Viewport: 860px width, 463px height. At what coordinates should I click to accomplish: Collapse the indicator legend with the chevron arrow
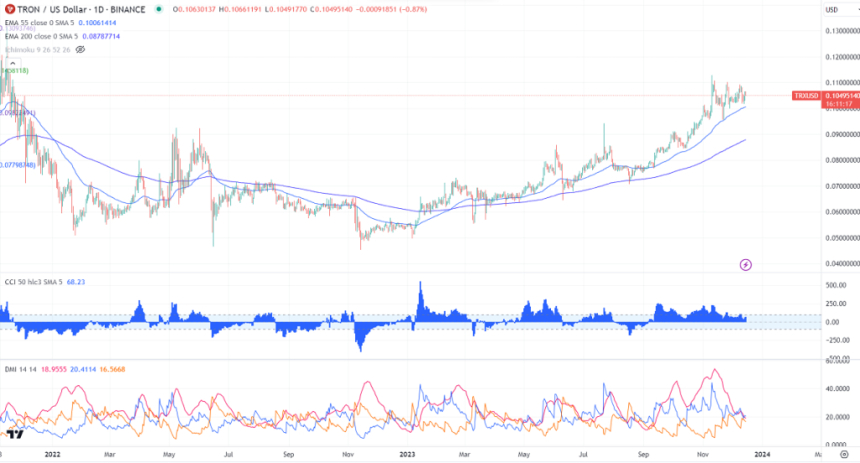click(x=13, y=64)
